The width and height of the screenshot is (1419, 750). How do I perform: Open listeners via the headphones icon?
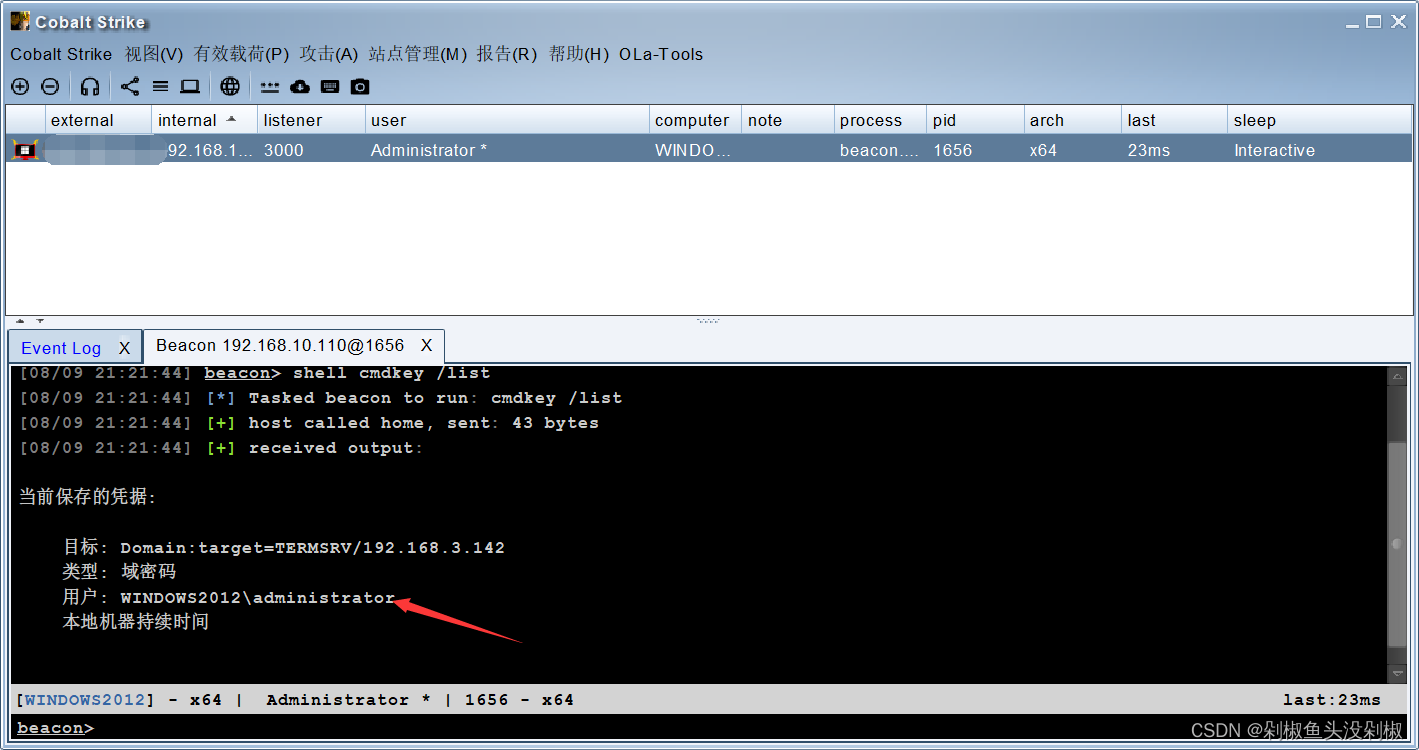pyautogui.click(x=90, y=87)
